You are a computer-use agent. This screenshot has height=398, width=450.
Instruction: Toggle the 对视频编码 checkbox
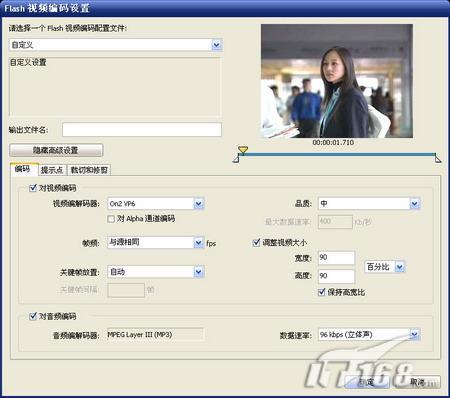click(33, 188)
